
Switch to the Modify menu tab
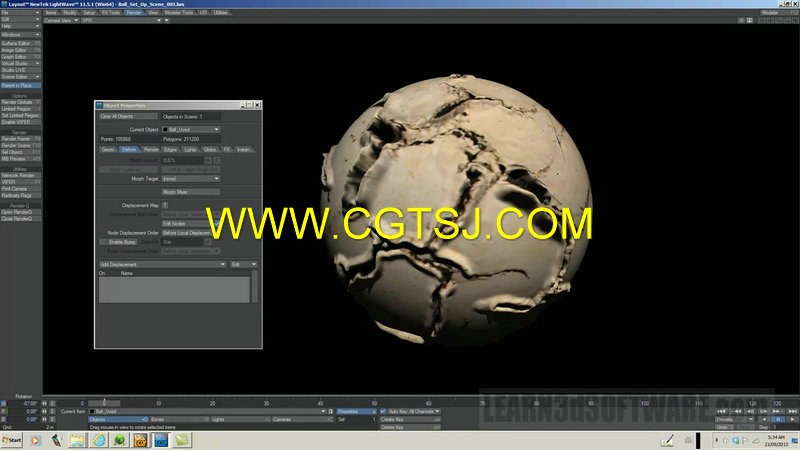click(x=70, y=12)
